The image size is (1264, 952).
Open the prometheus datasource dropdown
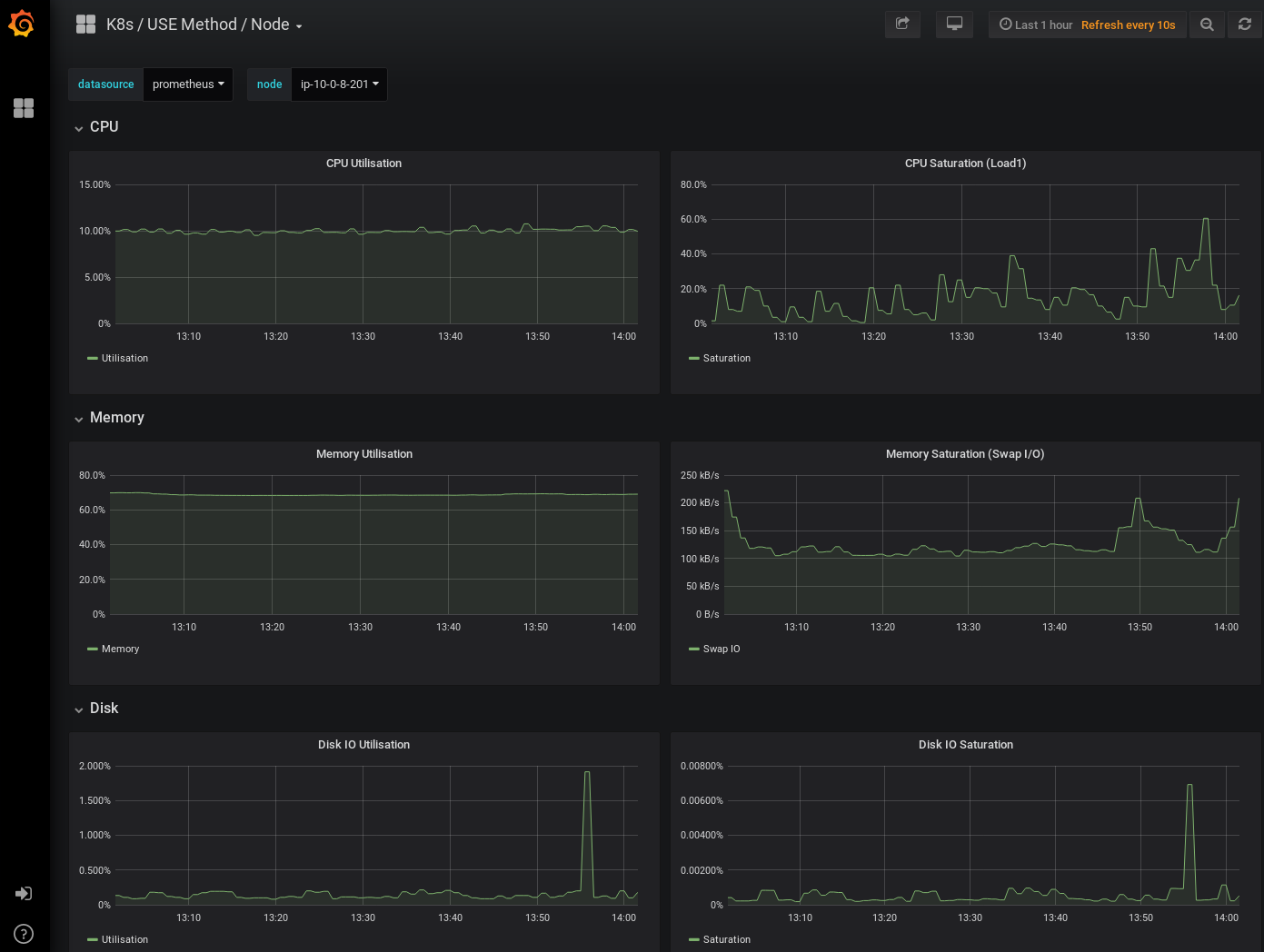click(188, 84)
